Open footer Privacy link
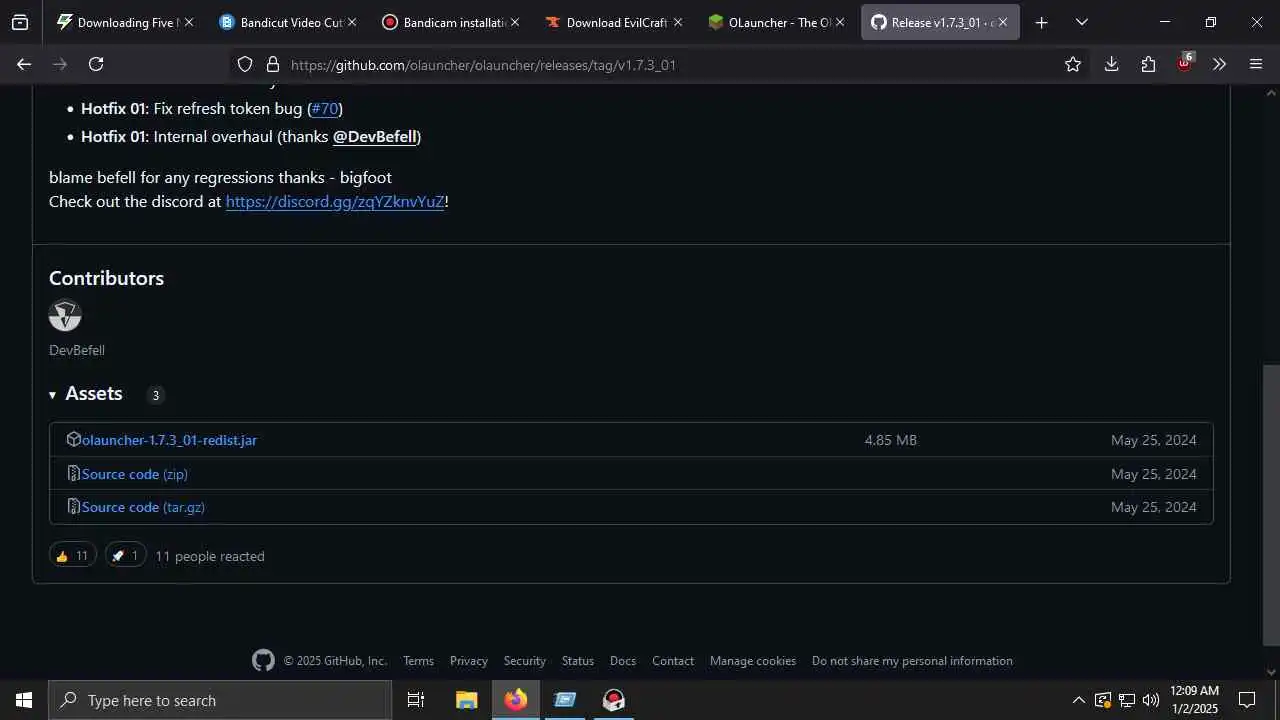 click(469, 661)
